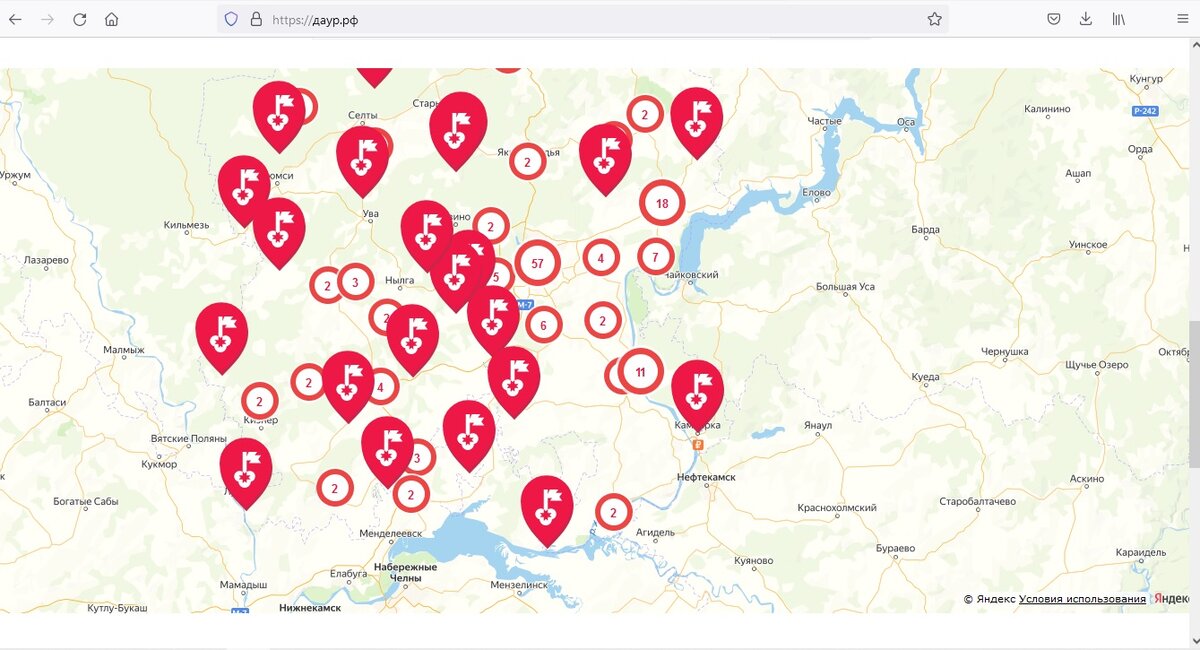Select the cluster marker showing 18
This screenshot has height=650, width=1200.
(x=662, y=203)
